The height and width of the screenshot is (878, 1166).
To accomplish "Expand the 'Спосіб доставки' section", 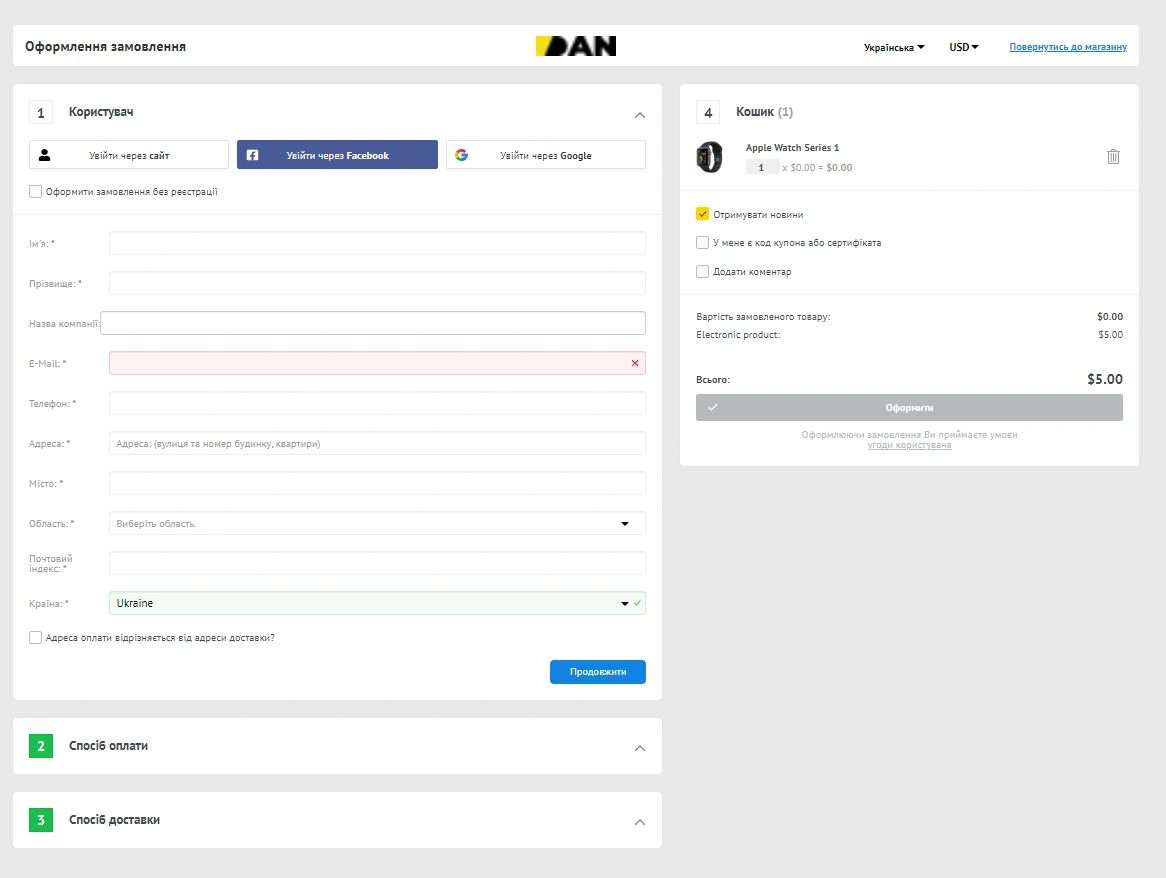I will pos(640,822).
